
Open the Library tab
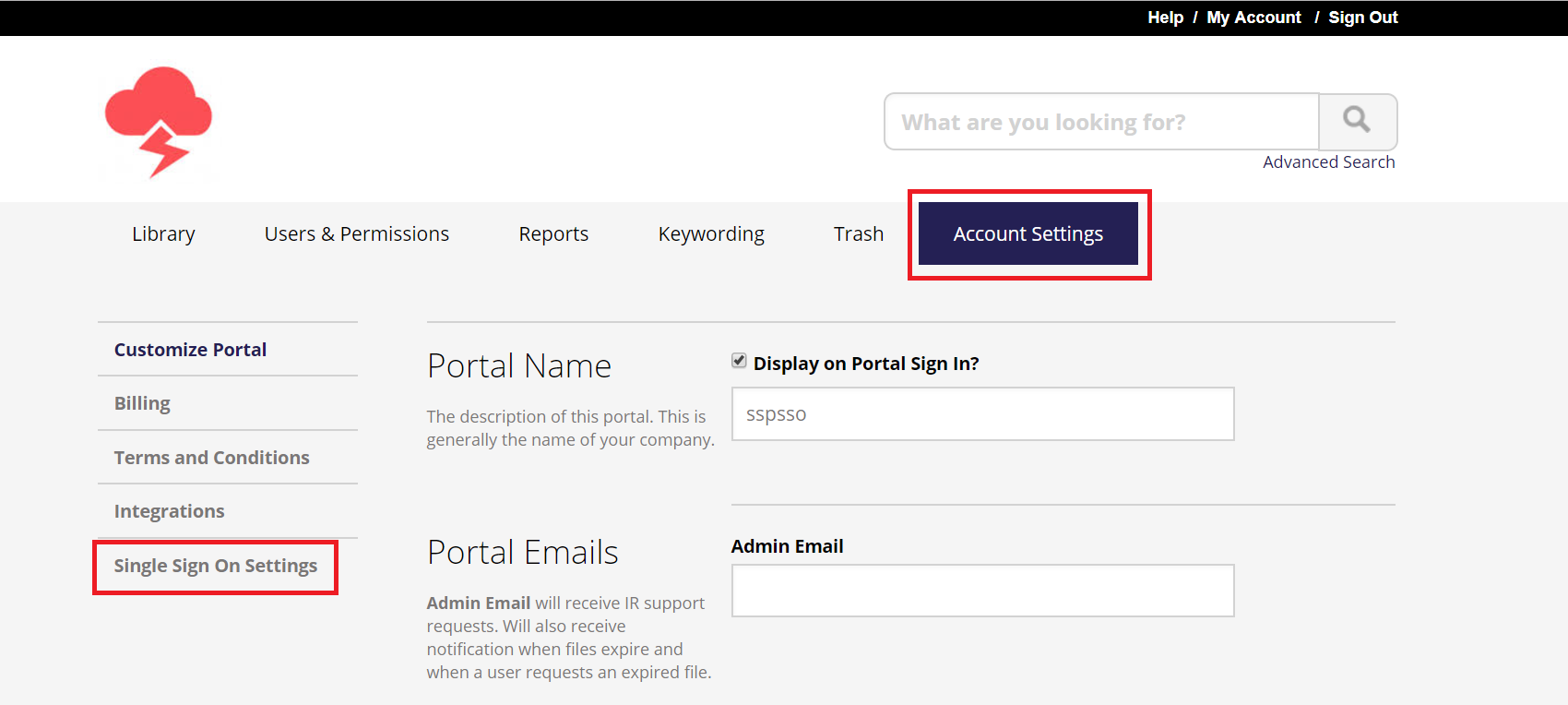(163, 234)
